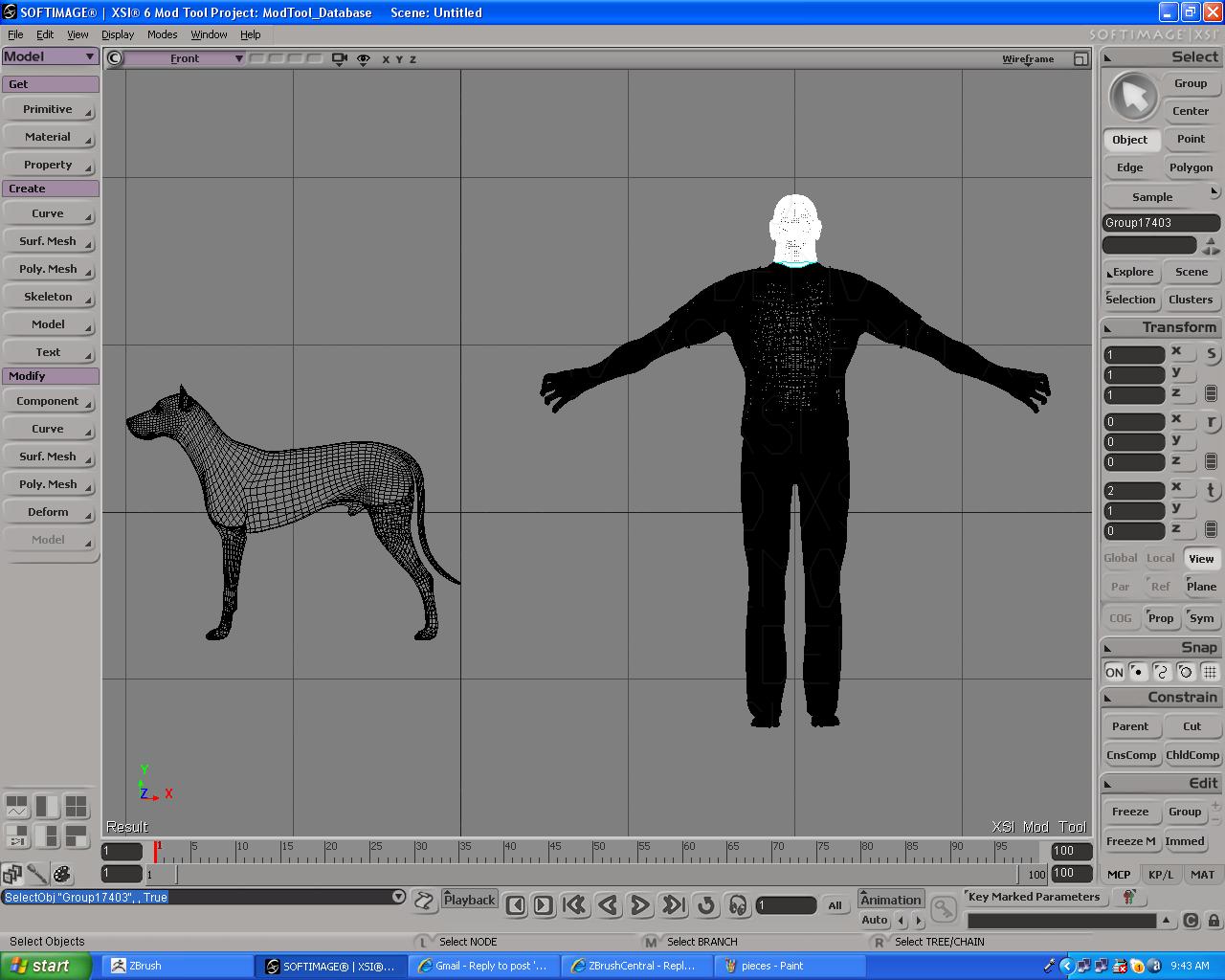Screen dimensions: 1225x980
Task: Click the Primitive button
Action: click(48, 109)
